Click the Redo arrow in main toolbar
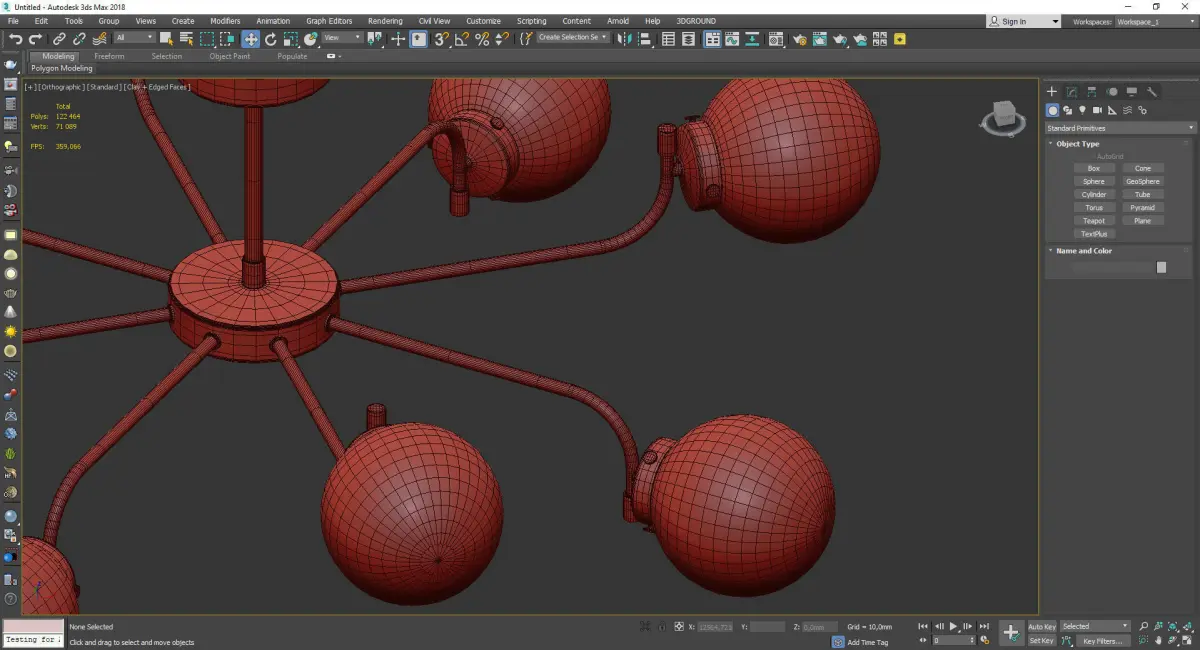The image size is (1200, 650). coord(35,39)
